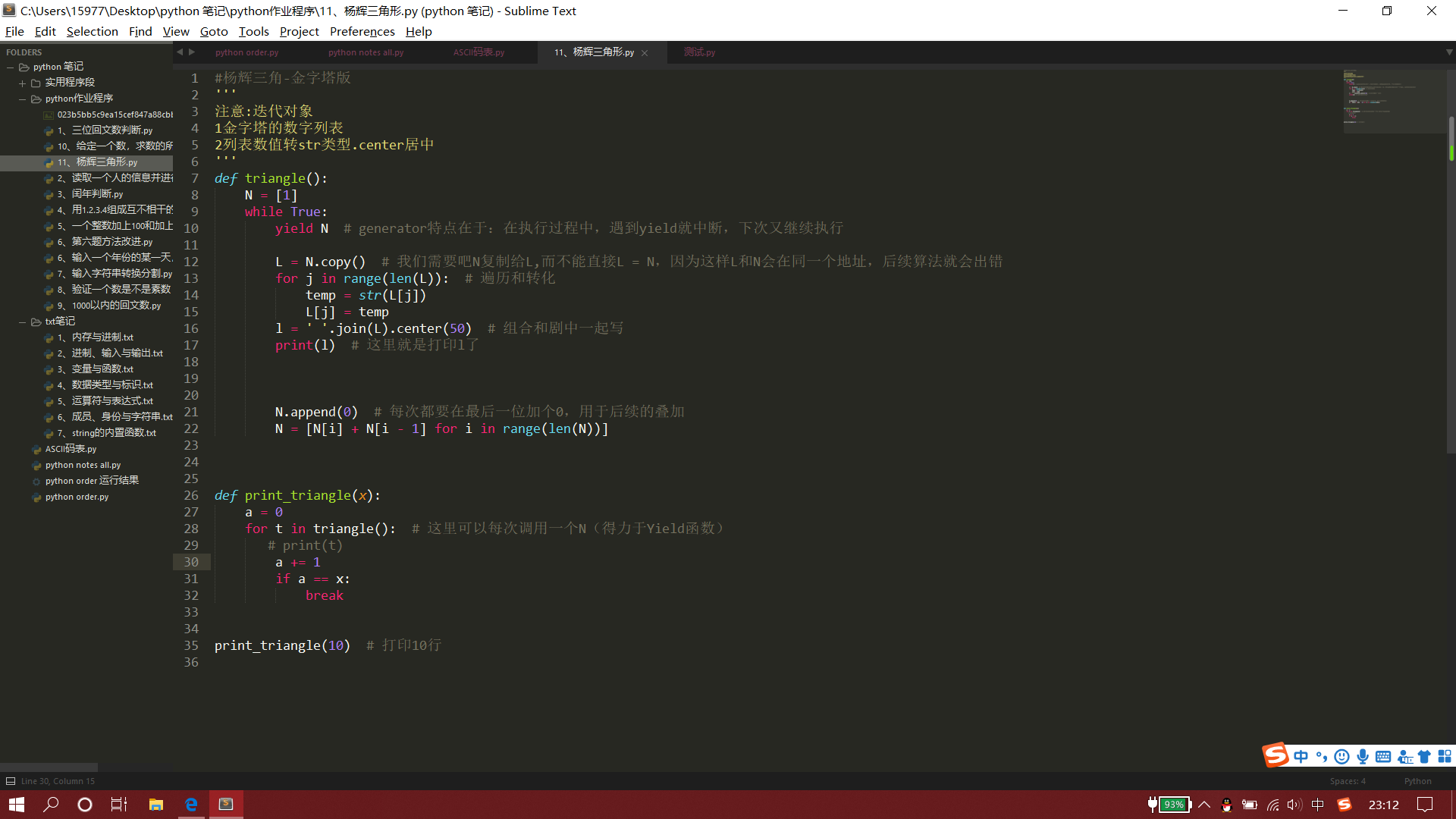Open the Tools menu
Viewport: 1456px width, 819px height.
(253, 31)
